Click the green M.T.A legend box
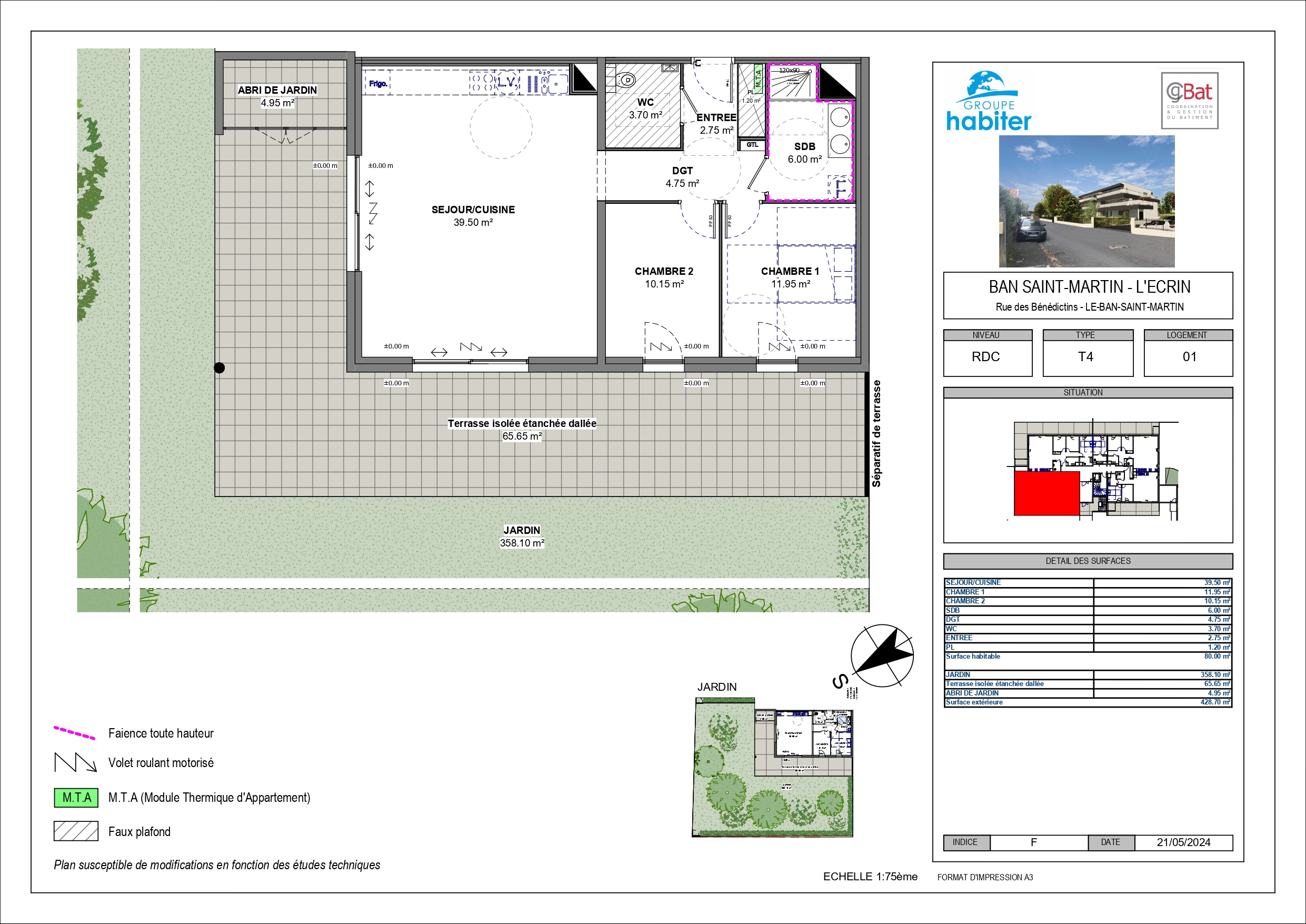This screenshot has width=1306, height=924. 76,798
